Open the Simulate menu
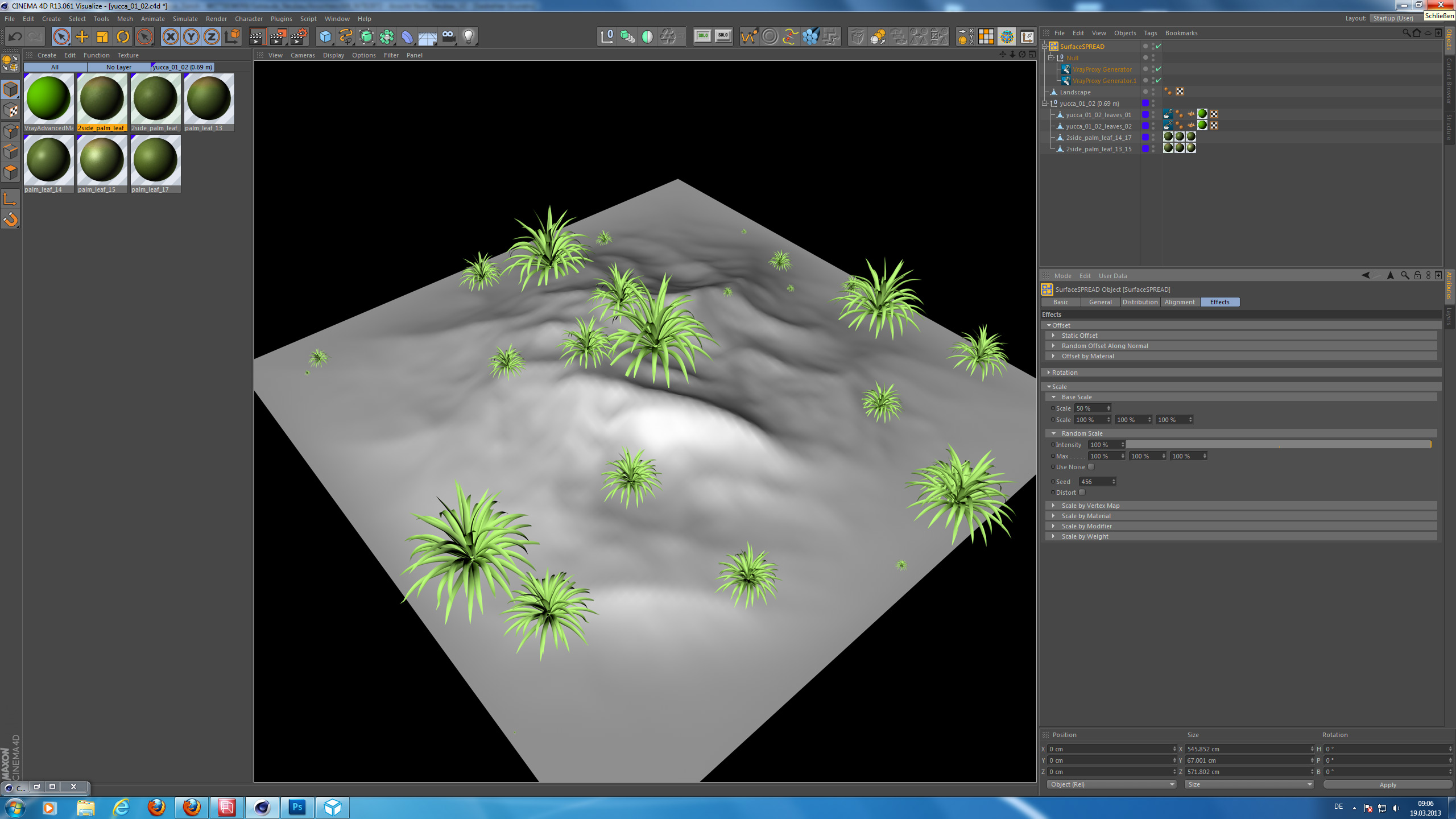This screenshot has height=819, width=1456. coord(185,19)
